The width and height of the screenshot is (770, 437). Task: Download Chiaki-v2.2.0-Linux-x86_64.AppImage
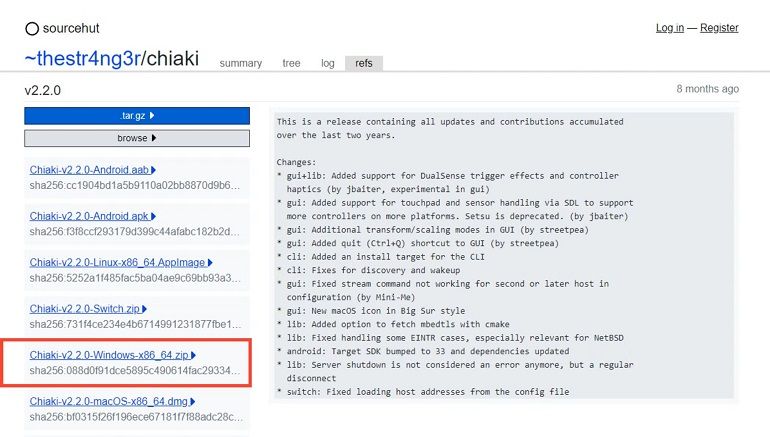tap(117, 263)
